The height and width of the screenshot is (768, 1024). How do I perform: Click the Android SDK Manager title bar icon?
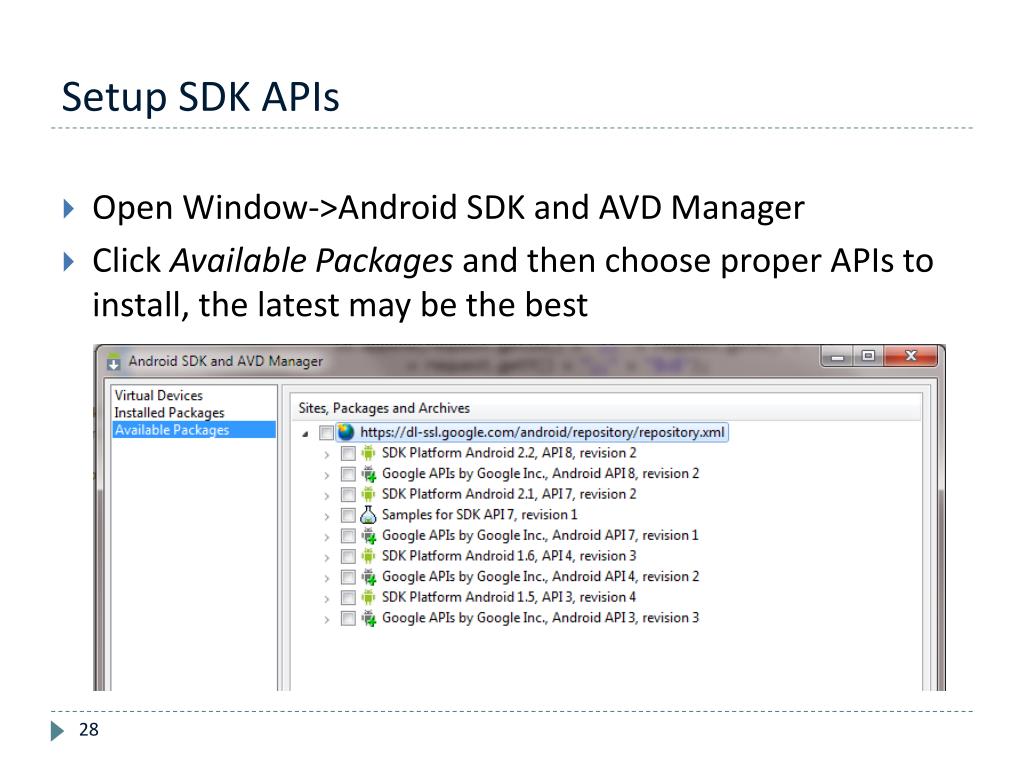114,361
